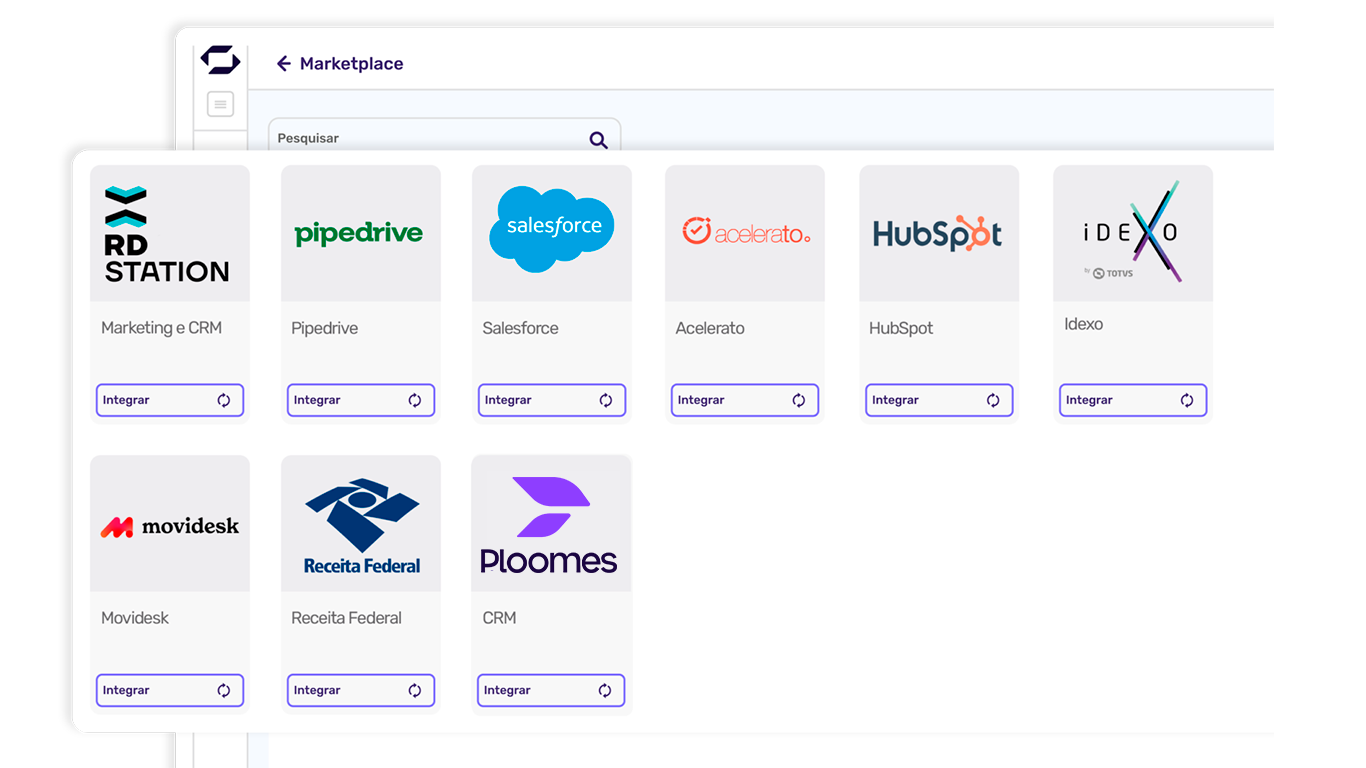Click the 'Acelerato' card label
This screenshot has width=1366, height=768.
[x=710, y=328]
